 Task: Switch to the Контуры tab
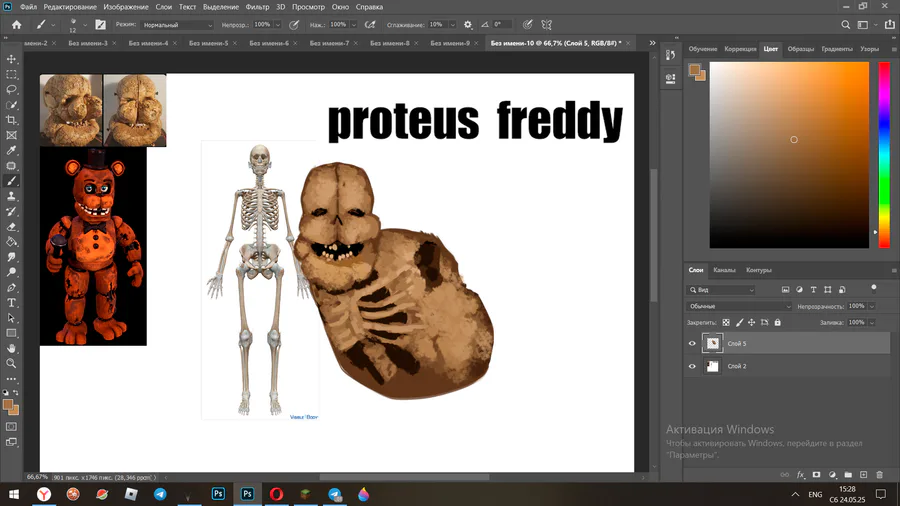coord(759,270)
